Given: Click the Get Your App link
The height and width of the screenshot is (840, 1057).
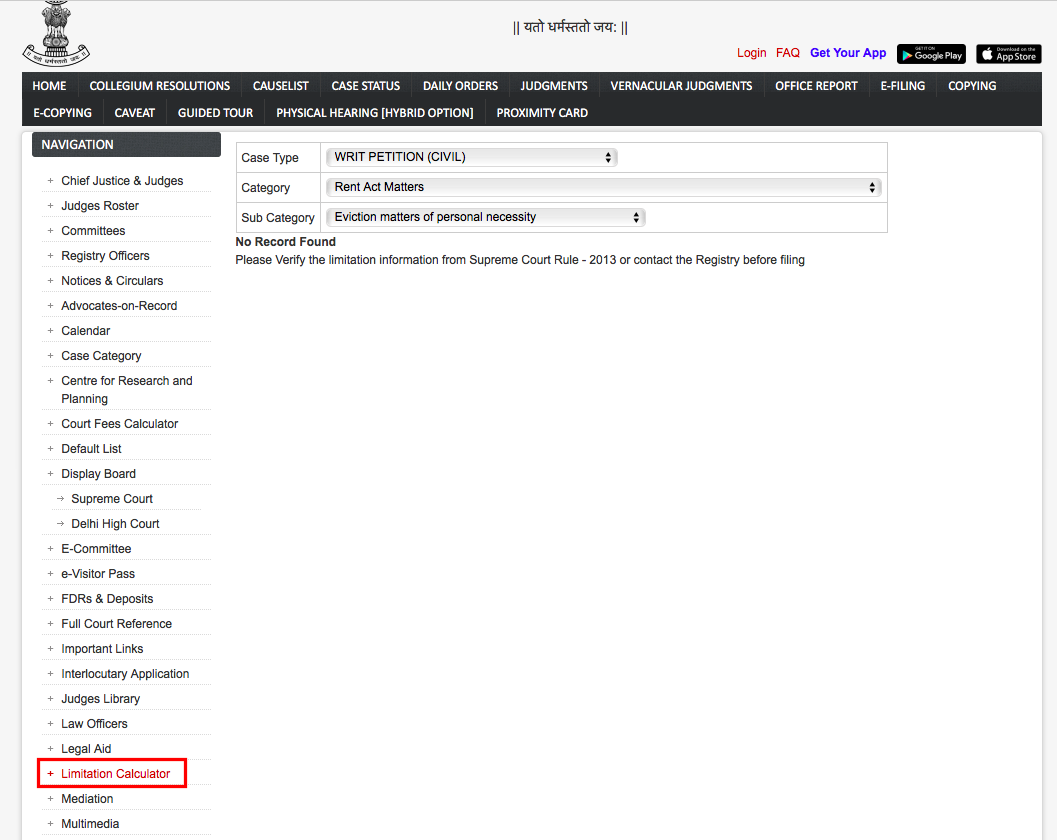Looking at the screenshot, I should (848, 53).
